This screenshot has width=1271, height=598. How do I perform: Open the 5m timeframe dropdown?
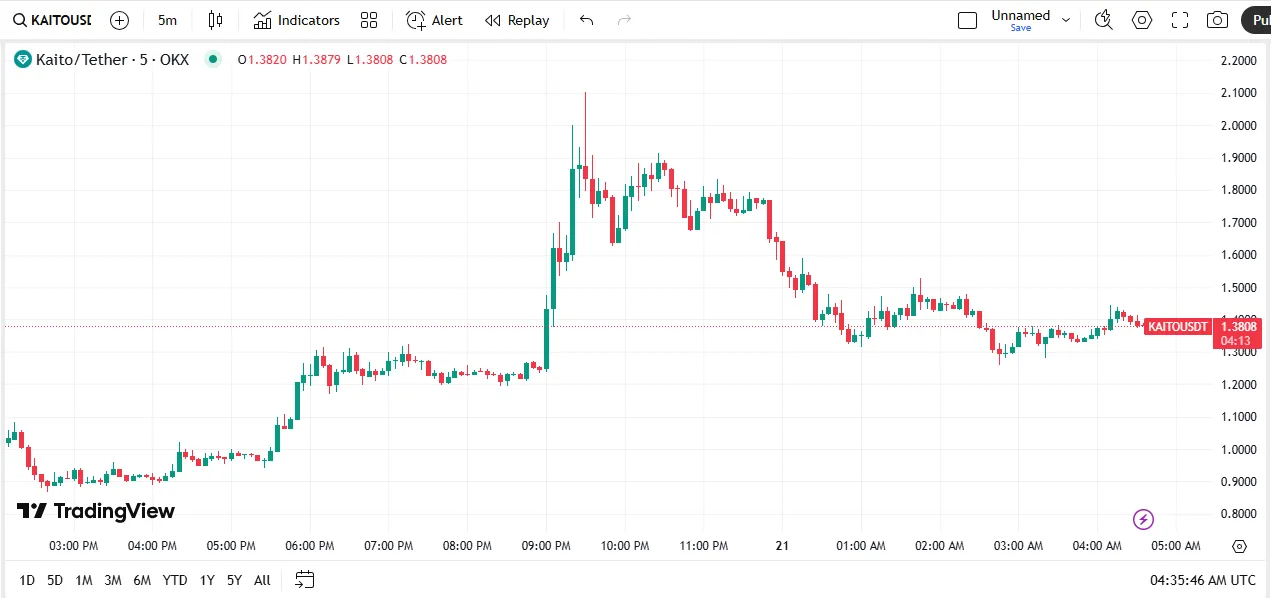pyautogui.click(x=167, y=20)
